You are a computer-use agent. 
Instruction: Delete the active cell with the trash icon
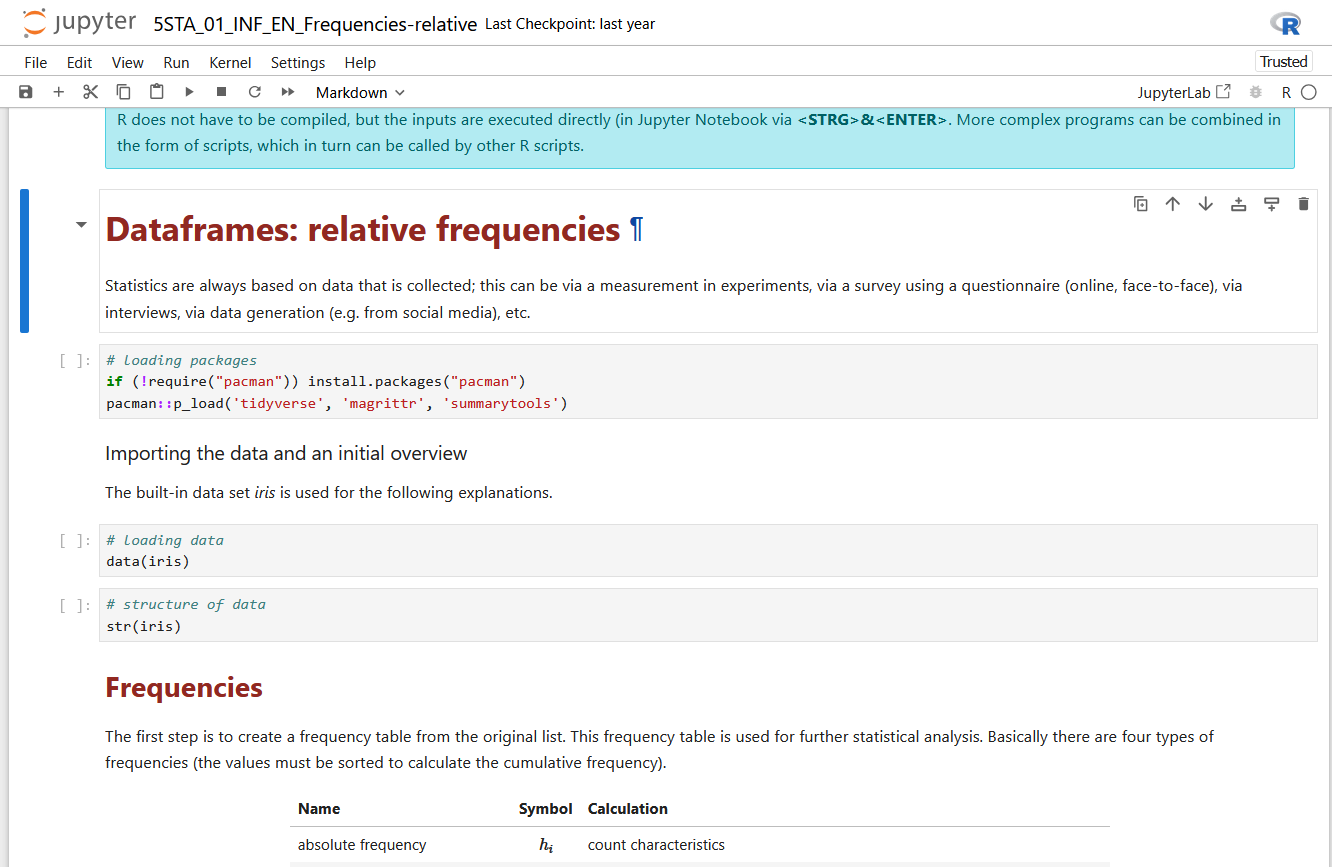click(1303, 204)
